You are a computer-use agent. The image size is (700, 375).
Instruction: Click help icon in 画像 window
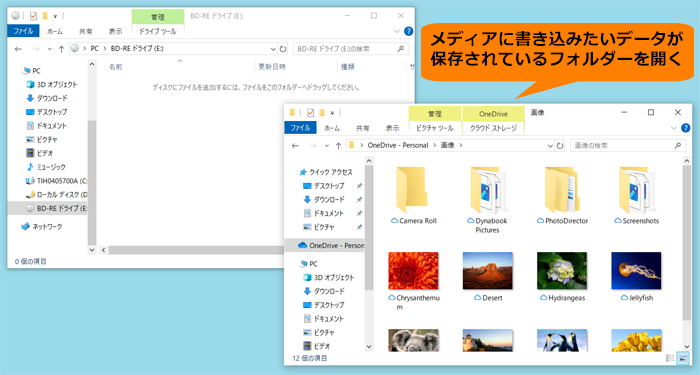[x=686, y=128]
